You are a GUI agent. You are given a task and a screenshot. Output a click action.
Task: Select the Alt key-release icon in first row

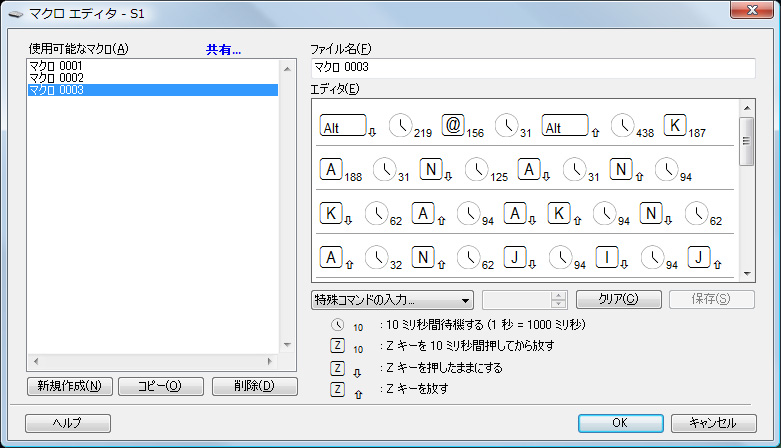(x=565, y=127)
